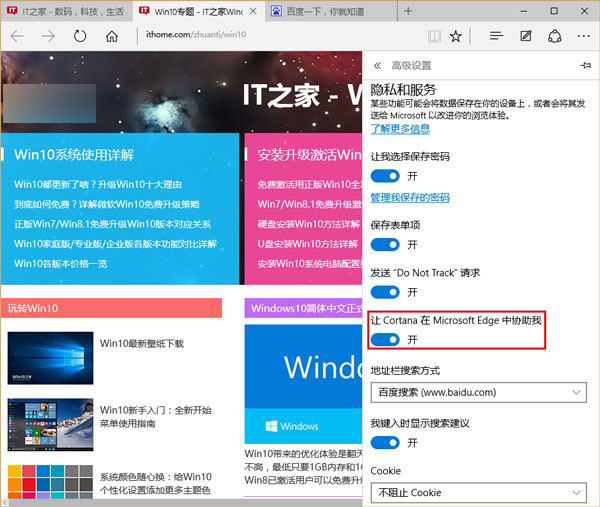Open the home page icon
The image size is (600, 507).
pos(112,36)
